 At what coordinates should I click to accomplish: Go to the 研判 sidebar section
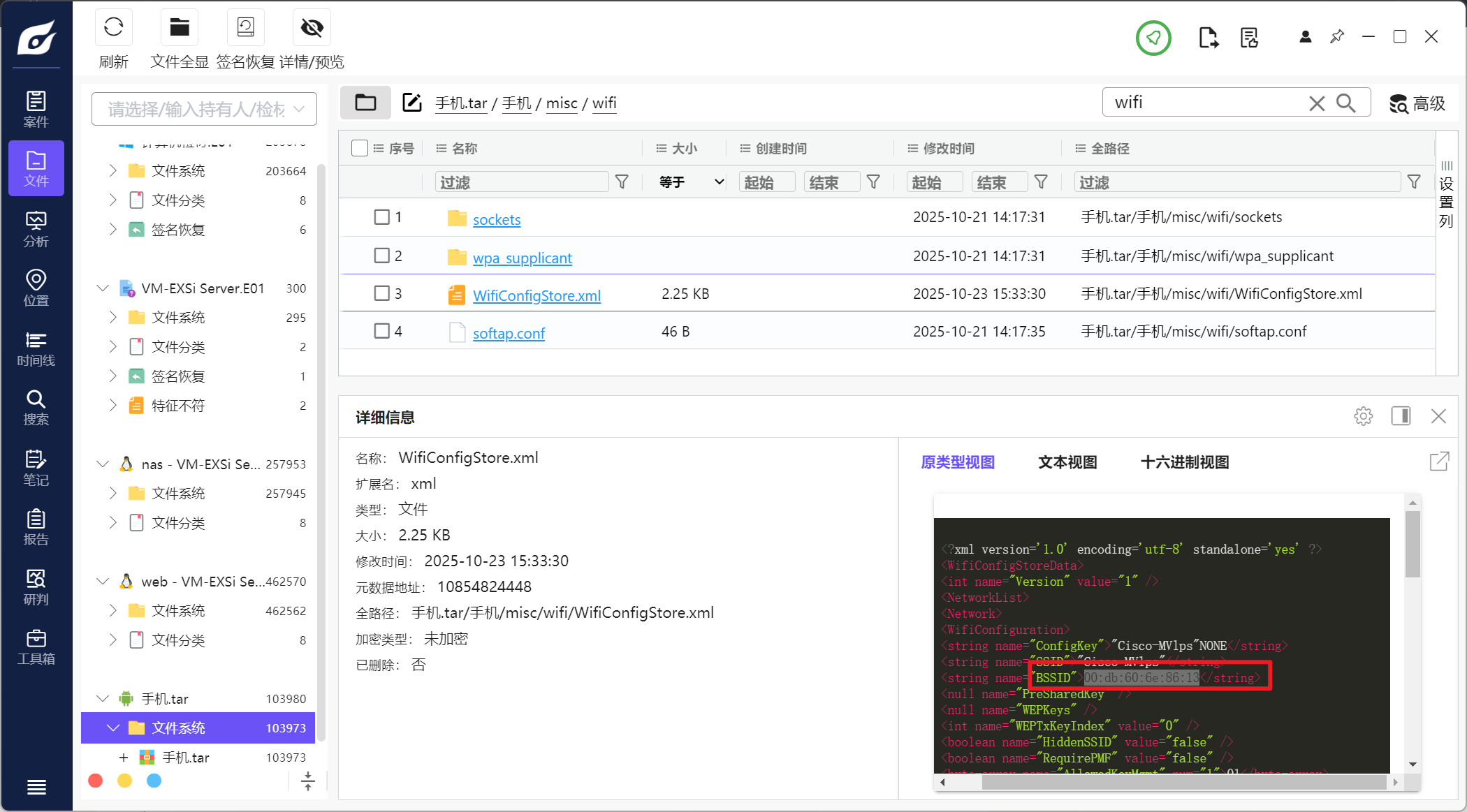point(36,587)
